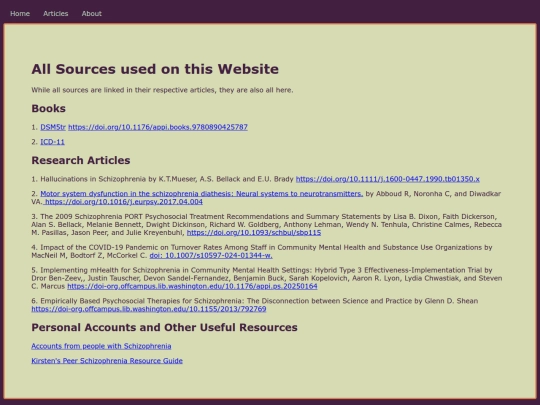Open the About nav link
This screenshot has height=405, width=540.
[92, 13]
